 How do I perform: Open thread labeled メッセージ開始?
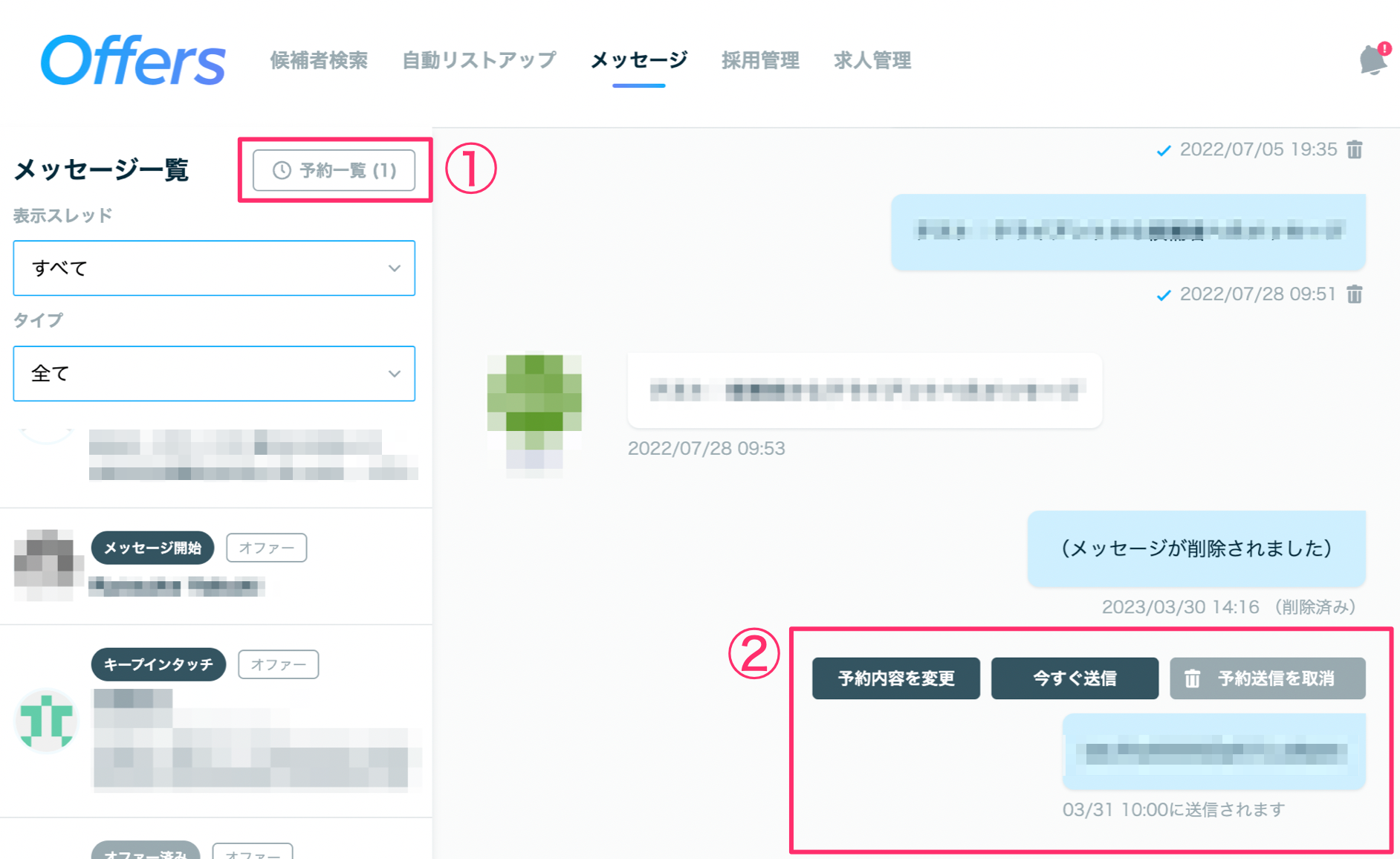(x=215, y=566)
